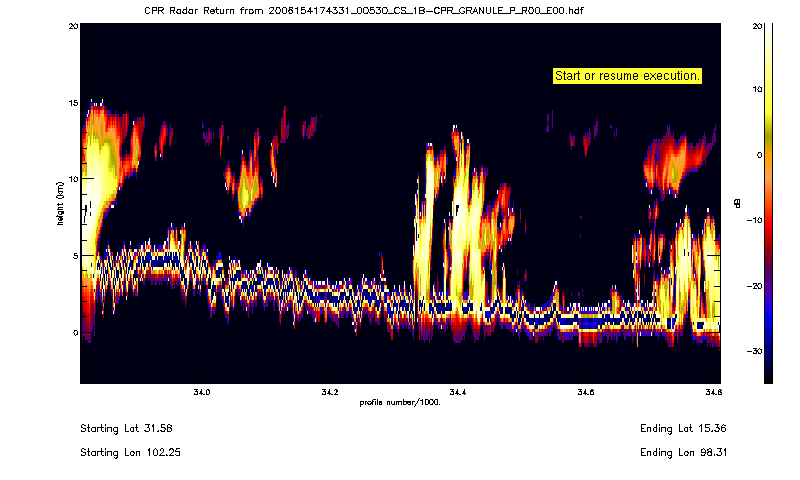Click the 34.4 tick on the x-axis
Viewport: 800px width, 480px height.
(458, 392)
